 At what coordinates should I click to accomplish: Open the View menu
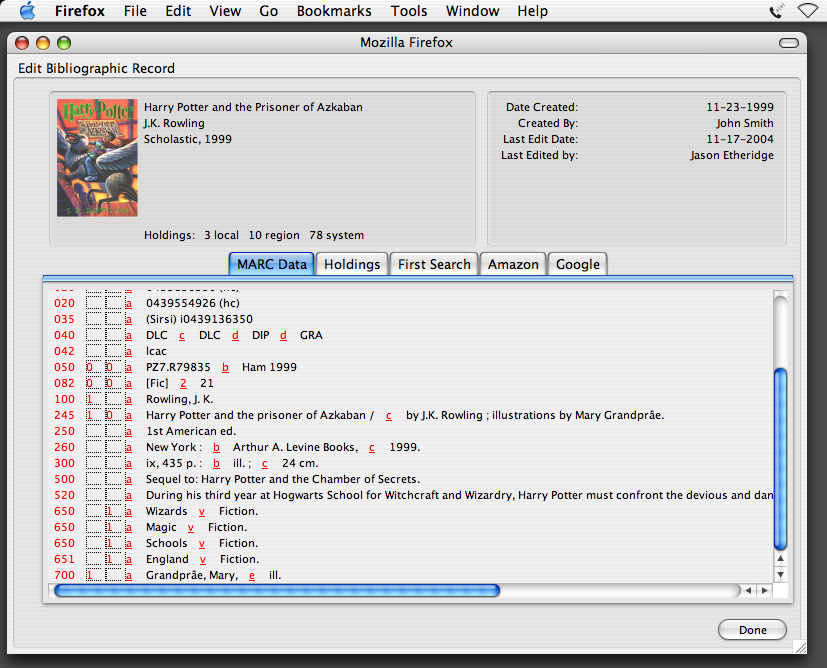(x=225, y=11)
